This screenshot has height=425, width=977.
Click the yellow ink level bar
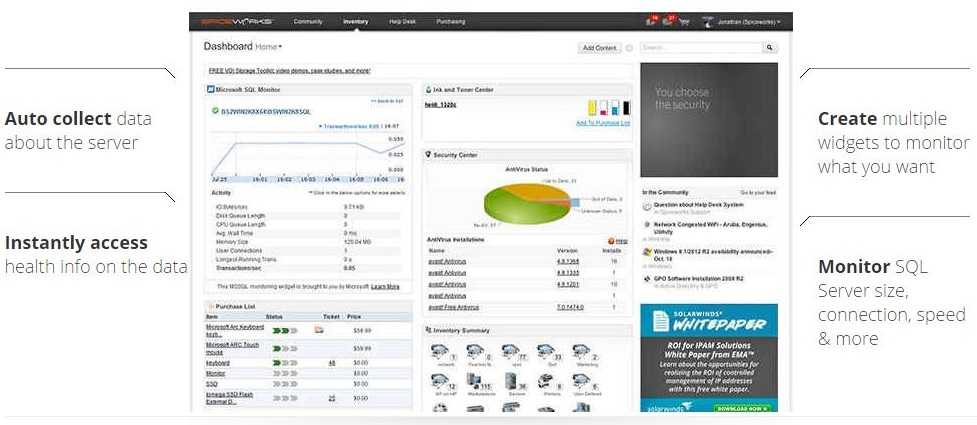tap(593, 108)
